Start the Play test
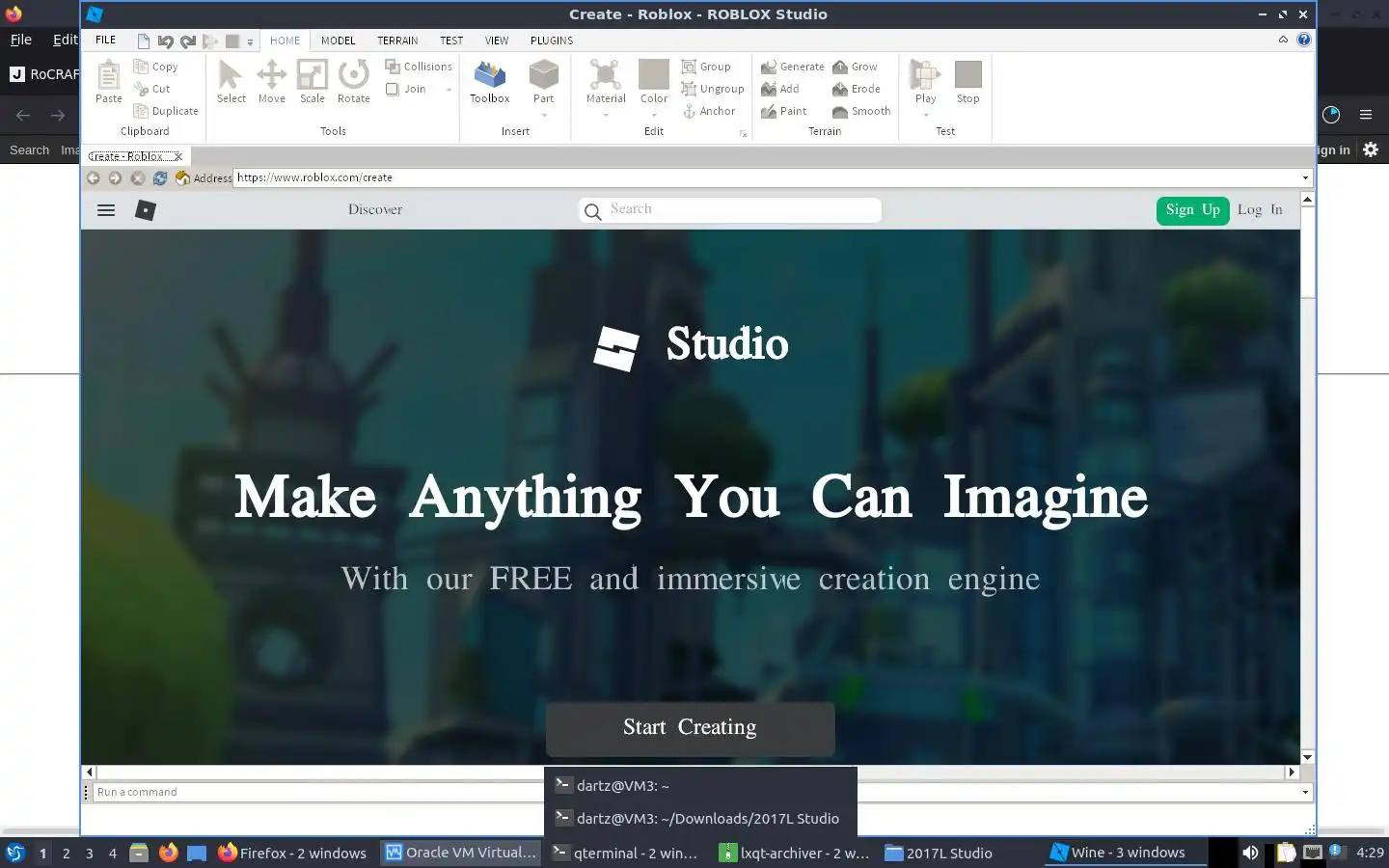The width and height of the screenshot is (1389, 868). [925, 81]
